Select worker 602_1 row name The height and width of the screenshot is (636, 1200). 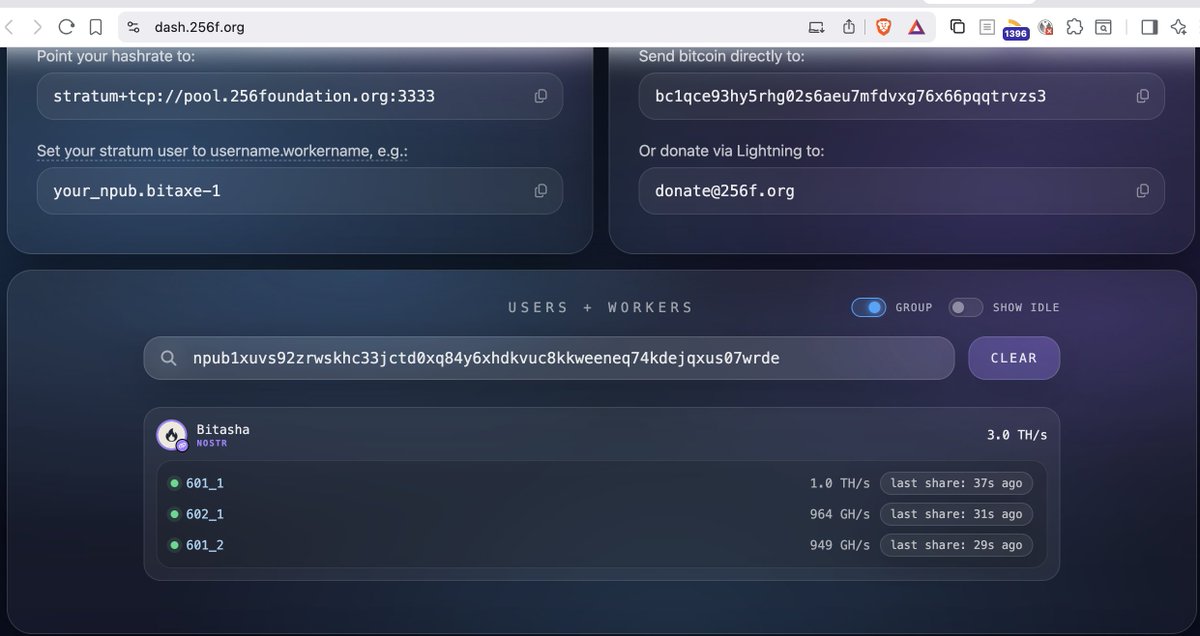click(205, 514)
